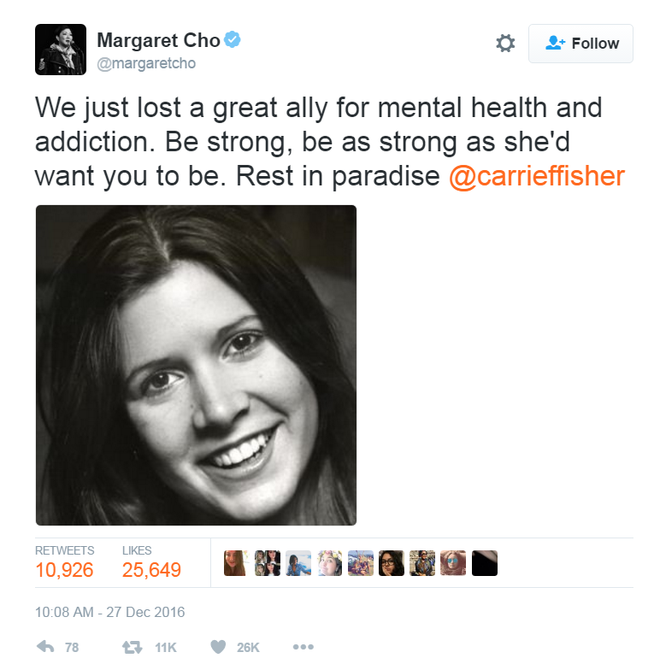Click the blue verified badge
This screenshot has height=664, width=660.
(232, 40)
